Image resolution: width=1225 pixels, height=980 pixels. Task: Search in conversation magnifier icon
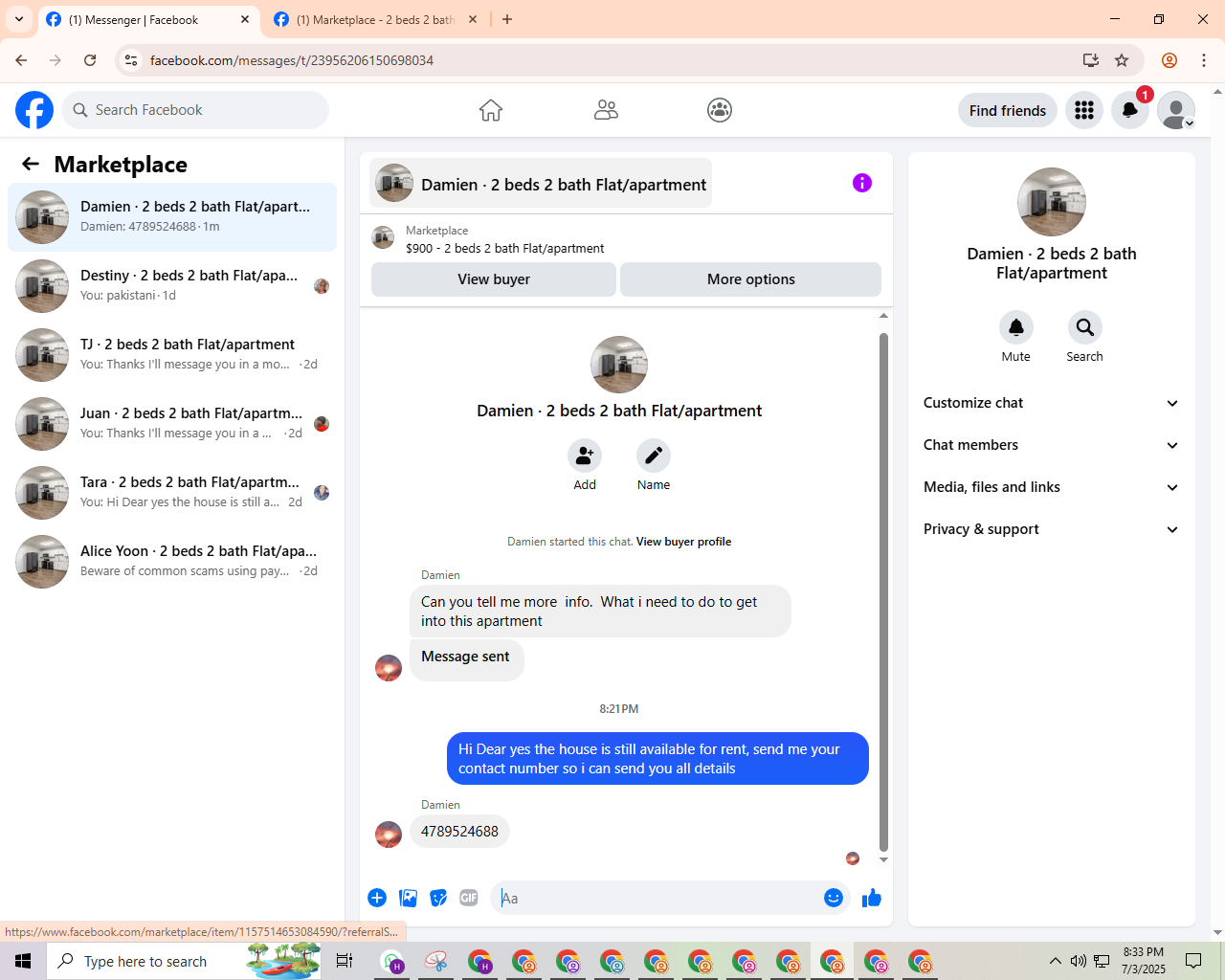tap(1085, 327)
